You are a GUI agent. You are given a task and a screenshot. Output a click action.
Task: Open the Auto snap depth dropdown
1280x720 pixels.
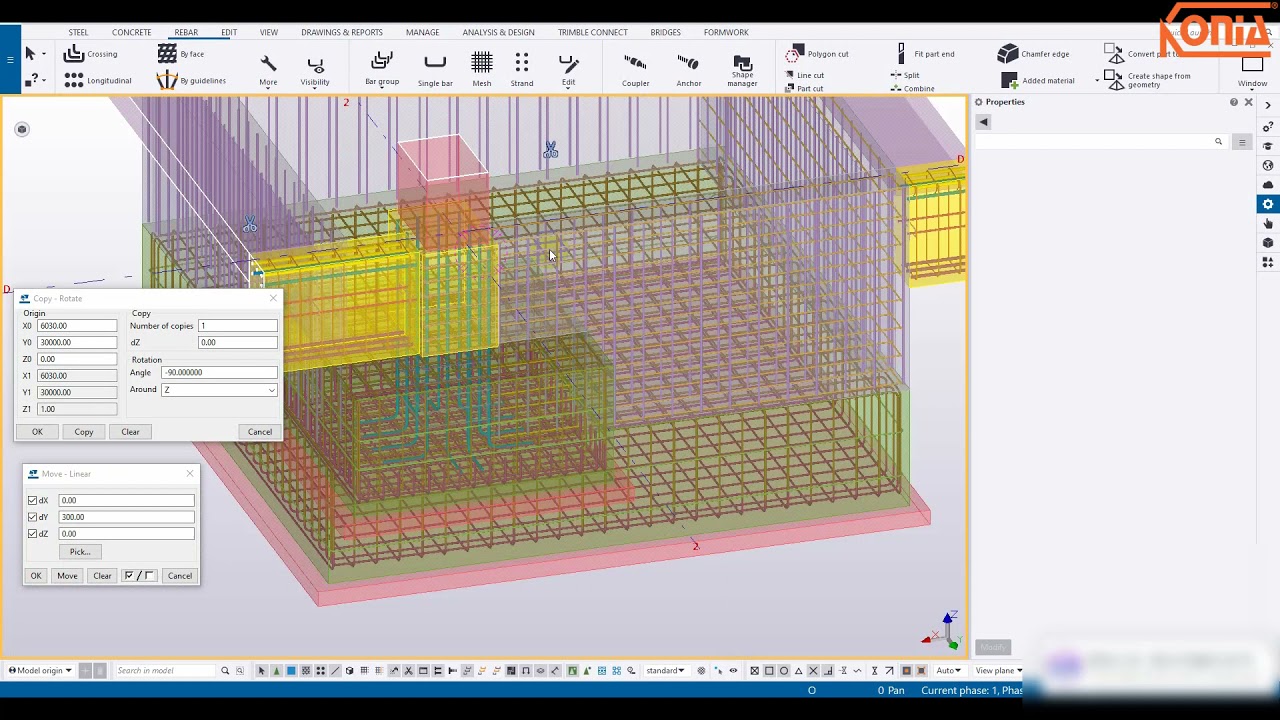pyautogui.click(x=948, y=671)
